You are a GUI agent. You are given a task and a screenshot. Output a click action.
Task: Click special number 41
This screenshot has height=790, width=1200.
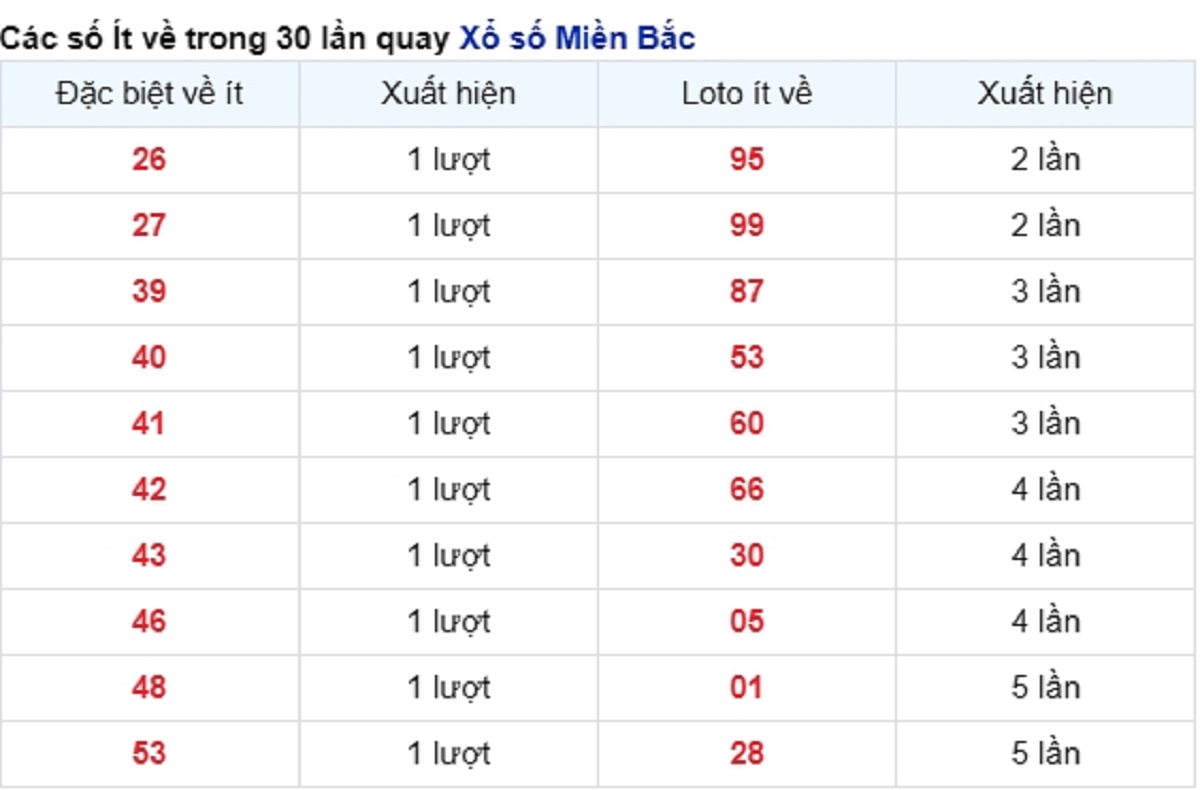[149, 423]
